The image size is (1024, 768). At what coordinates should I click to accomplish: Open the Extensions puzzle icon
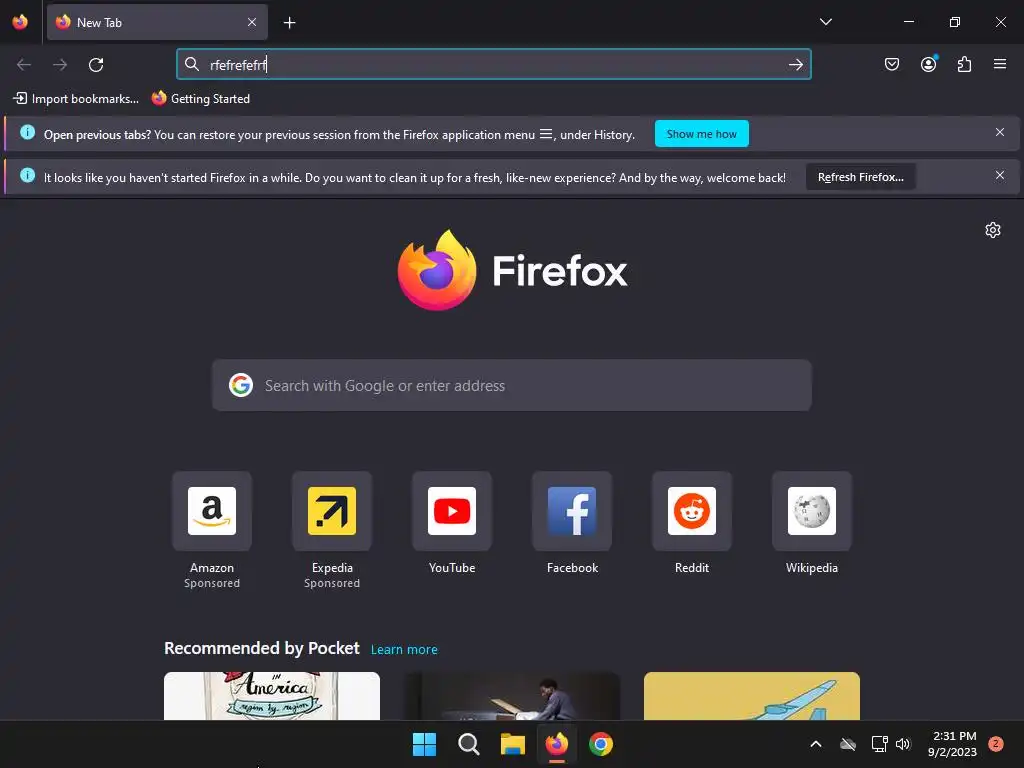point(964,64)
